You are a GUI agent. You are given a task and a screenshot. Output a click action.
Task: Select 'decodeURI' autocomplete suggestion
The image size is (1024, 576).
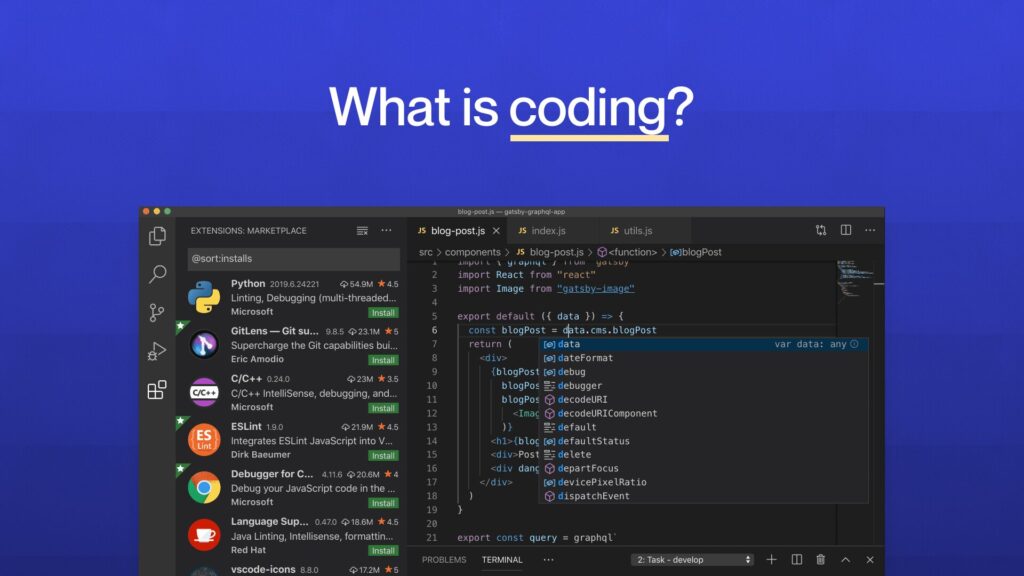pos(703,399)
